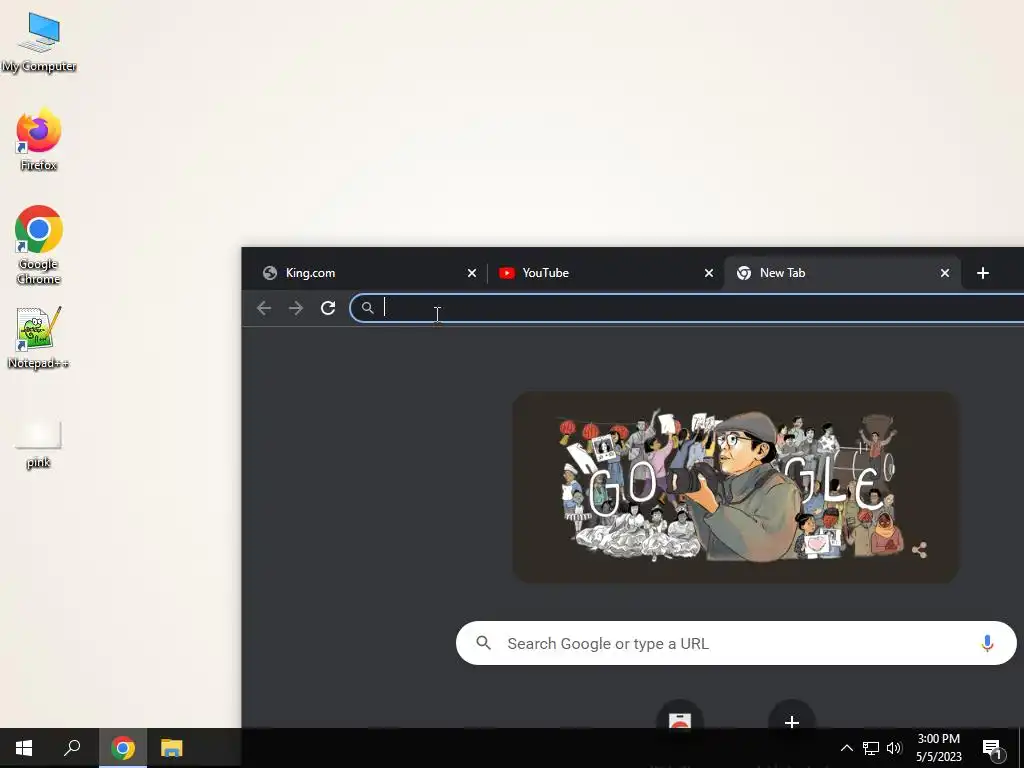
Task: Open a new tab with the plus button
Action: coord(983,273)
